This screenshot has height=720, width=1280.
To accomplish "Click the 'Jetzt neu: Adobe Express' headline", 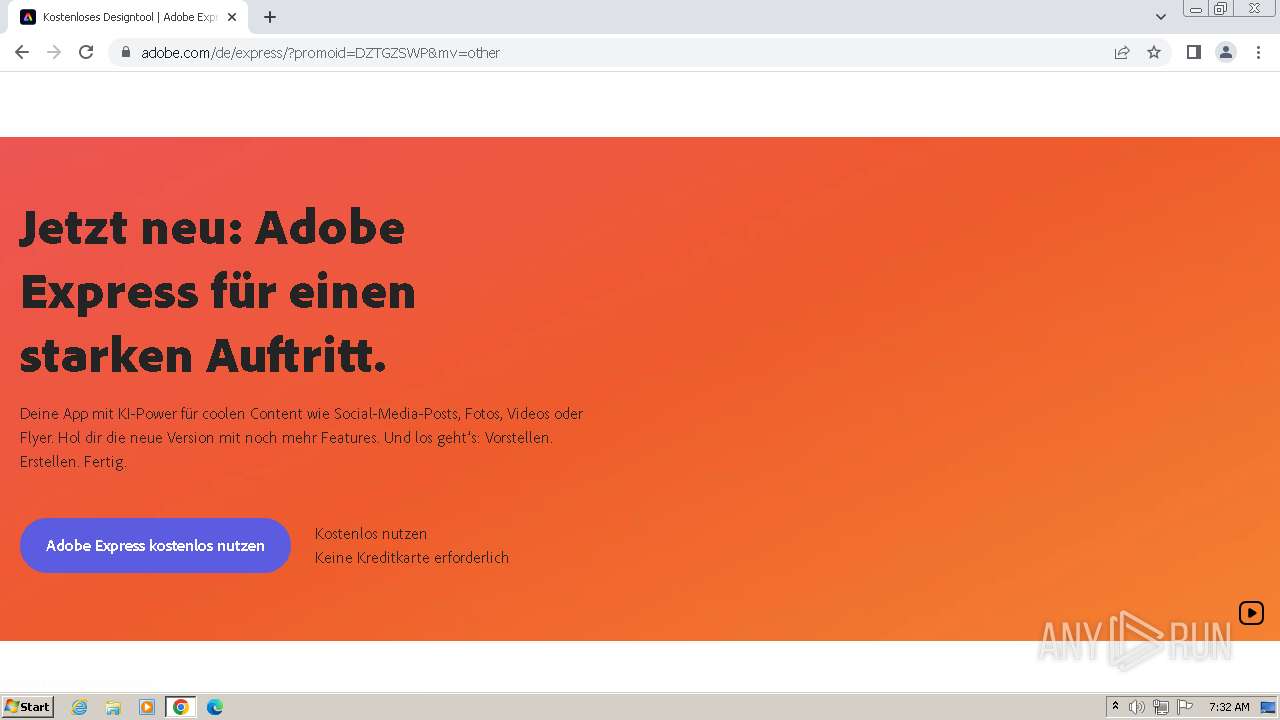I will click(x=218, y=291).
